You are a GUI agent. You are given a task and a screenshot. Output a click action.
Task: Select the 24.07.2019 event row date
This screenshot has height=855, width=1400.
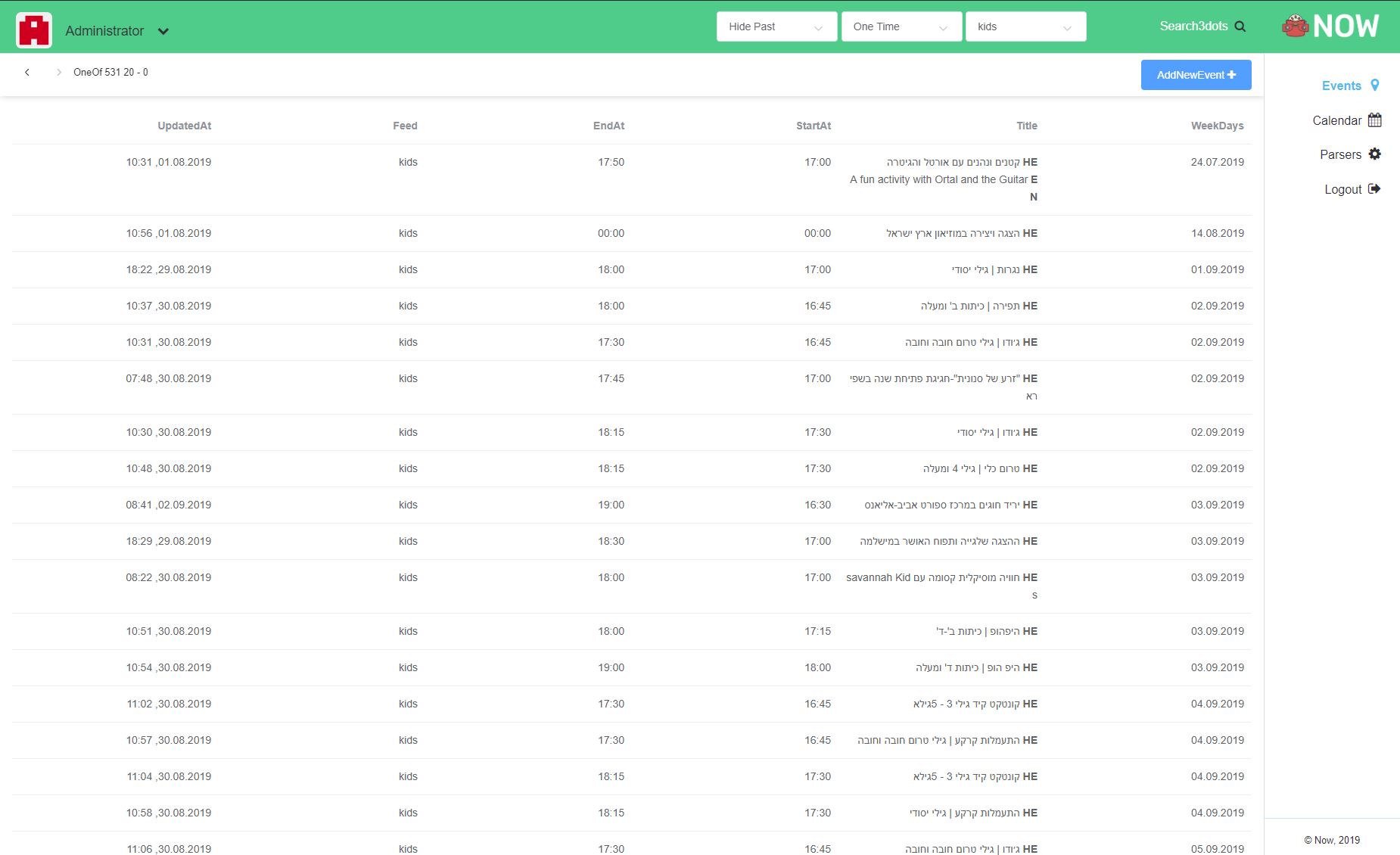(1217, 162)
